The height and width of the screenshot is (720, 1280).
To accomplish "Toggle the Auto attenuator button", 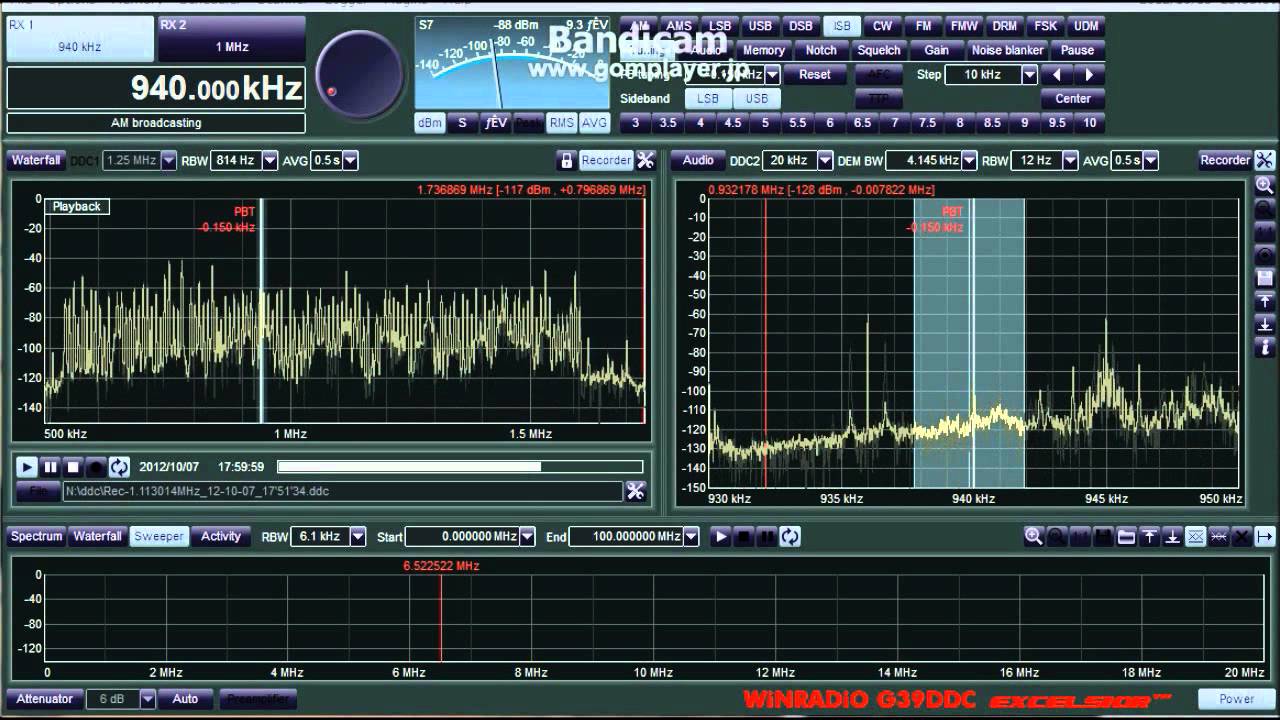I will pyautogui.click(x=185, y=699).
